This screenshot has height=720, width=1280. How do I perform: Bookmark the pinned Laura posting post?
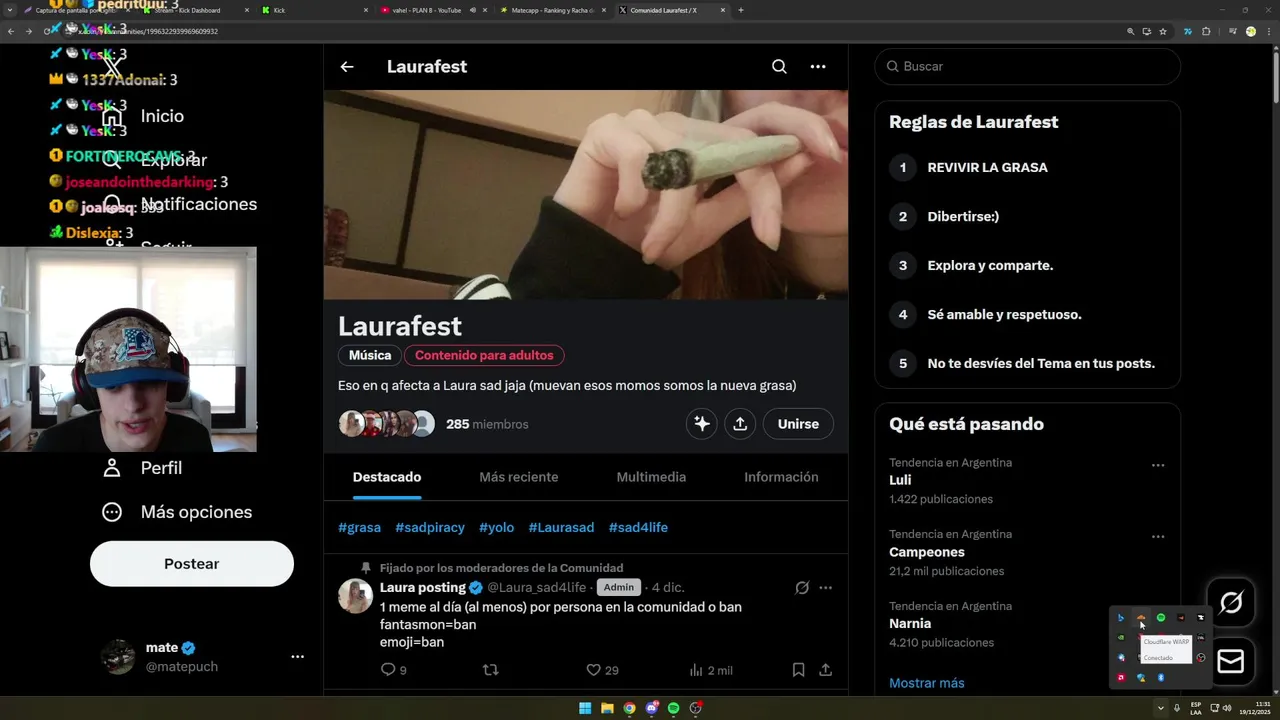[x=799, y=670]
